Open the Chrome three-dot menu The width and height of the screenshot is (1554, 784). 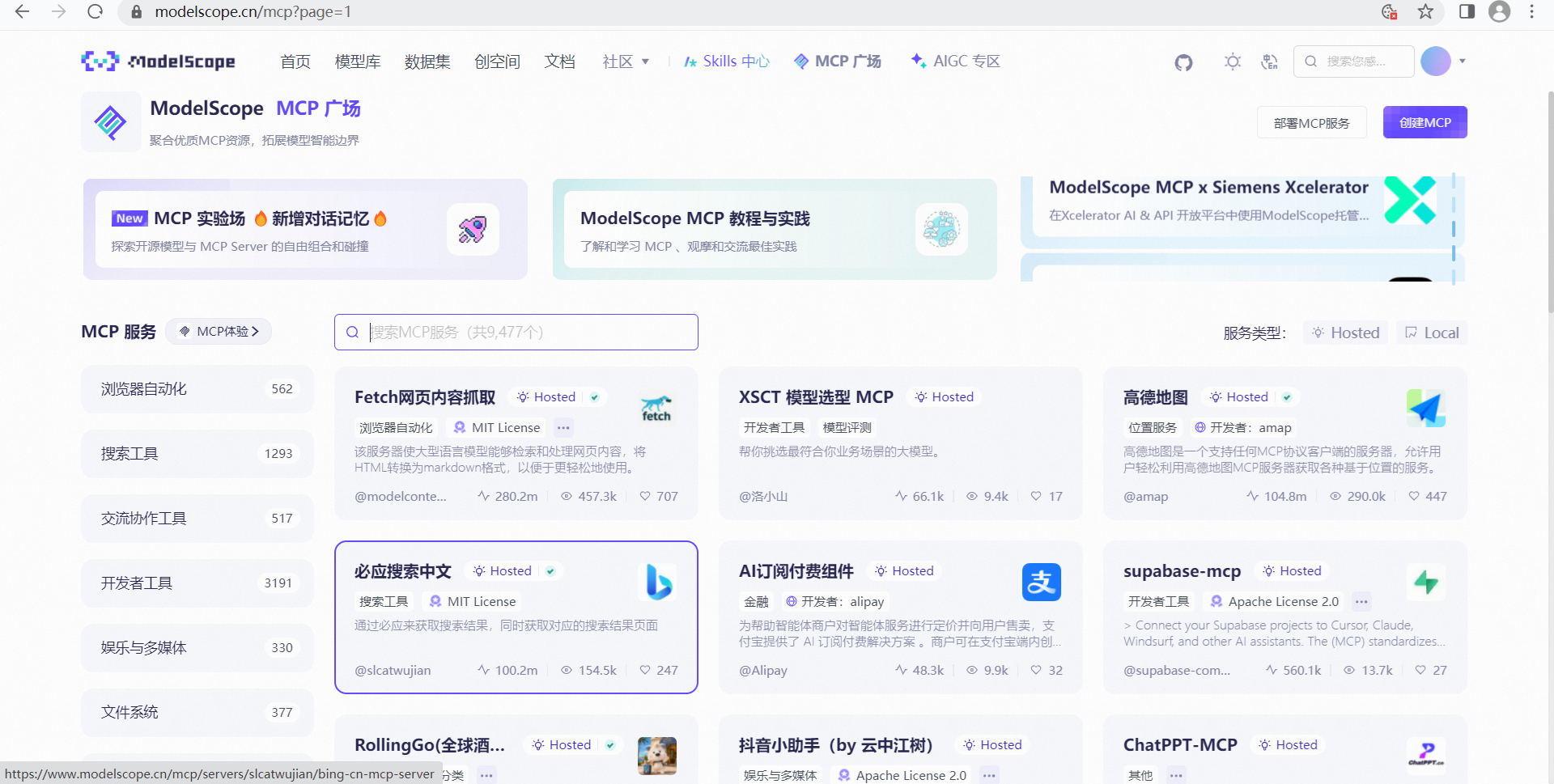tap(1532, 12)
